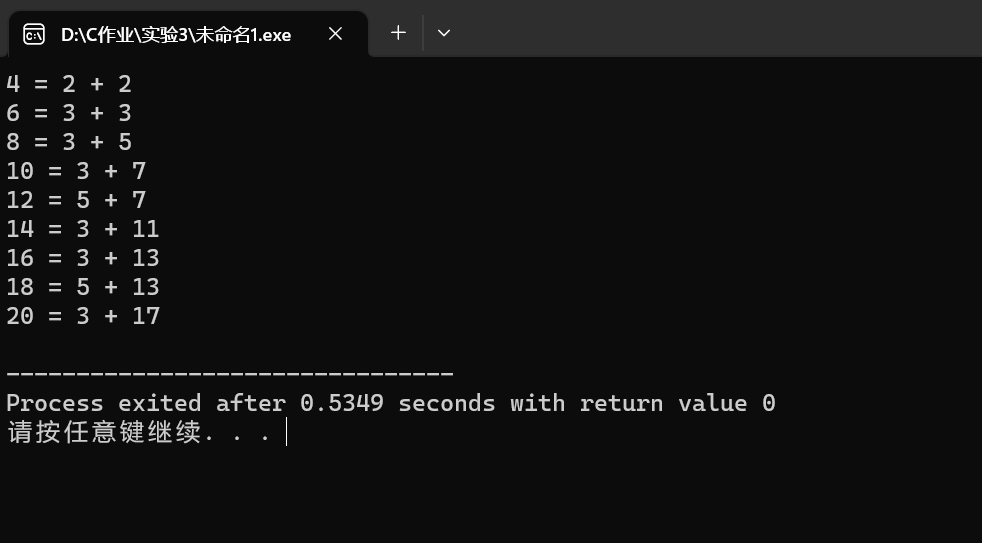Click the terminal icon in the tab
This screenshot has height=543, width=982.
pyautogui.click(x=34, y=34)
